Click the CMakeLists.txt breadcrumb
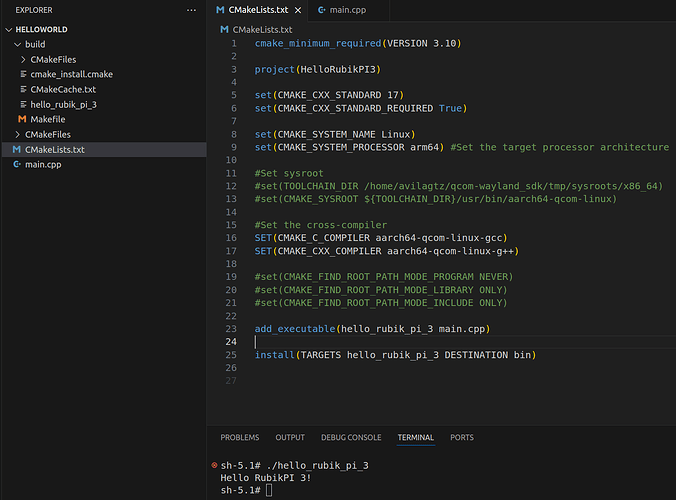The height and width of the screenshot is (500, 676). [x=262, y=30]
